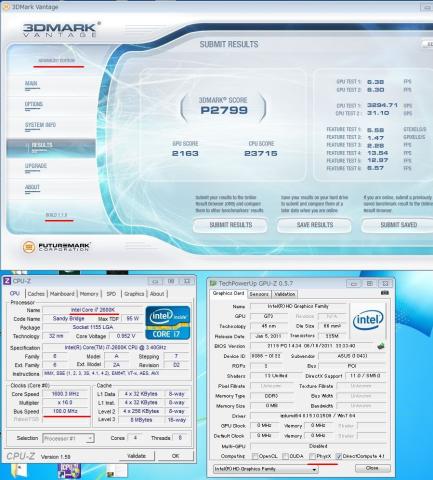Image resolution: width=433 pixels, height=480 pixels.
Task: Click the Package value Socket 1155 LGA
Action: 93,327
